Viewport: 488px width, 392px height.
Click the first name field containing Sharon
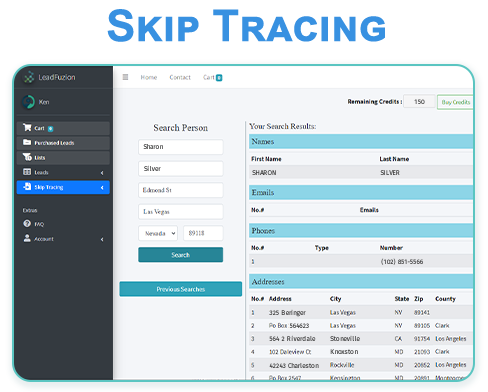click(181, 147)
